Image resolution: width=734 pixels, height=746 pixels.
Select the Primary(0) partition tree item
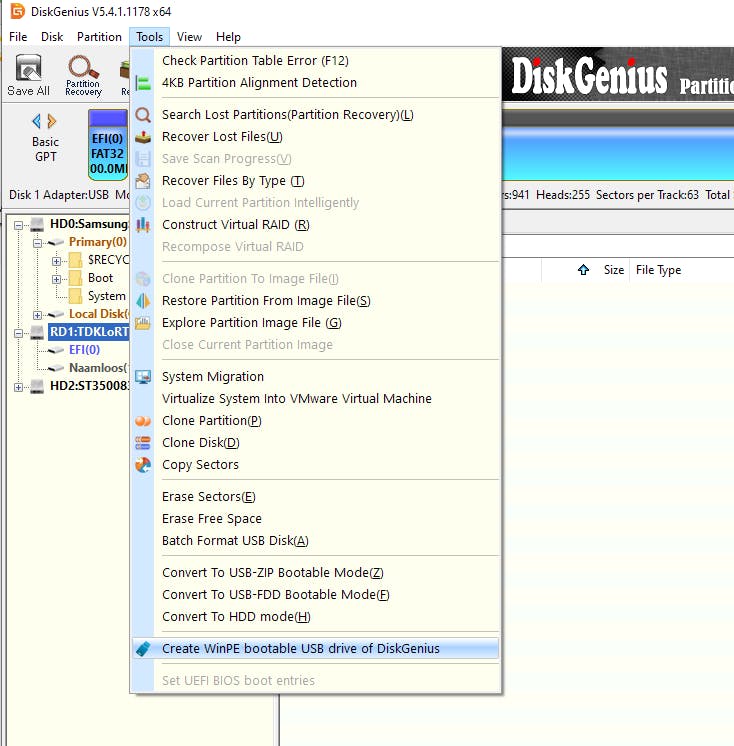coord(98,242)
